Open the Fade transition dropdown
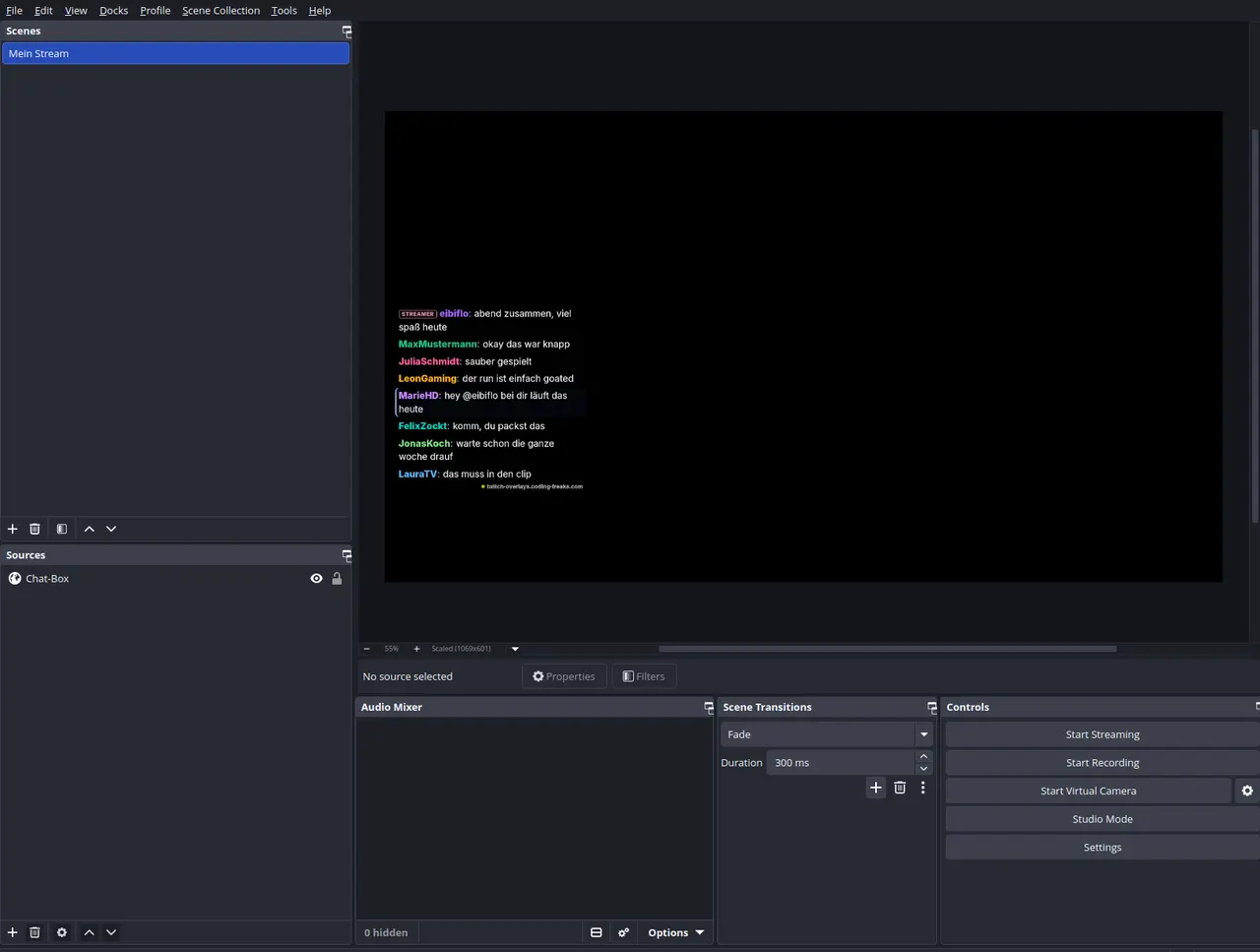The image size is (1260, 952). click(x=827, y=734)
